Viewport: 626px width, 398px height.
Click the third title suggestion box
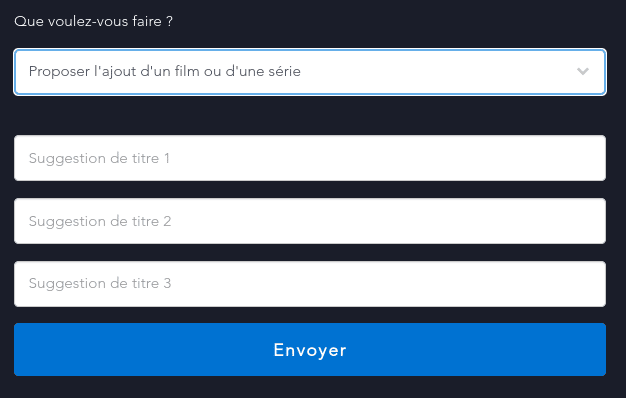coord(310,284)
